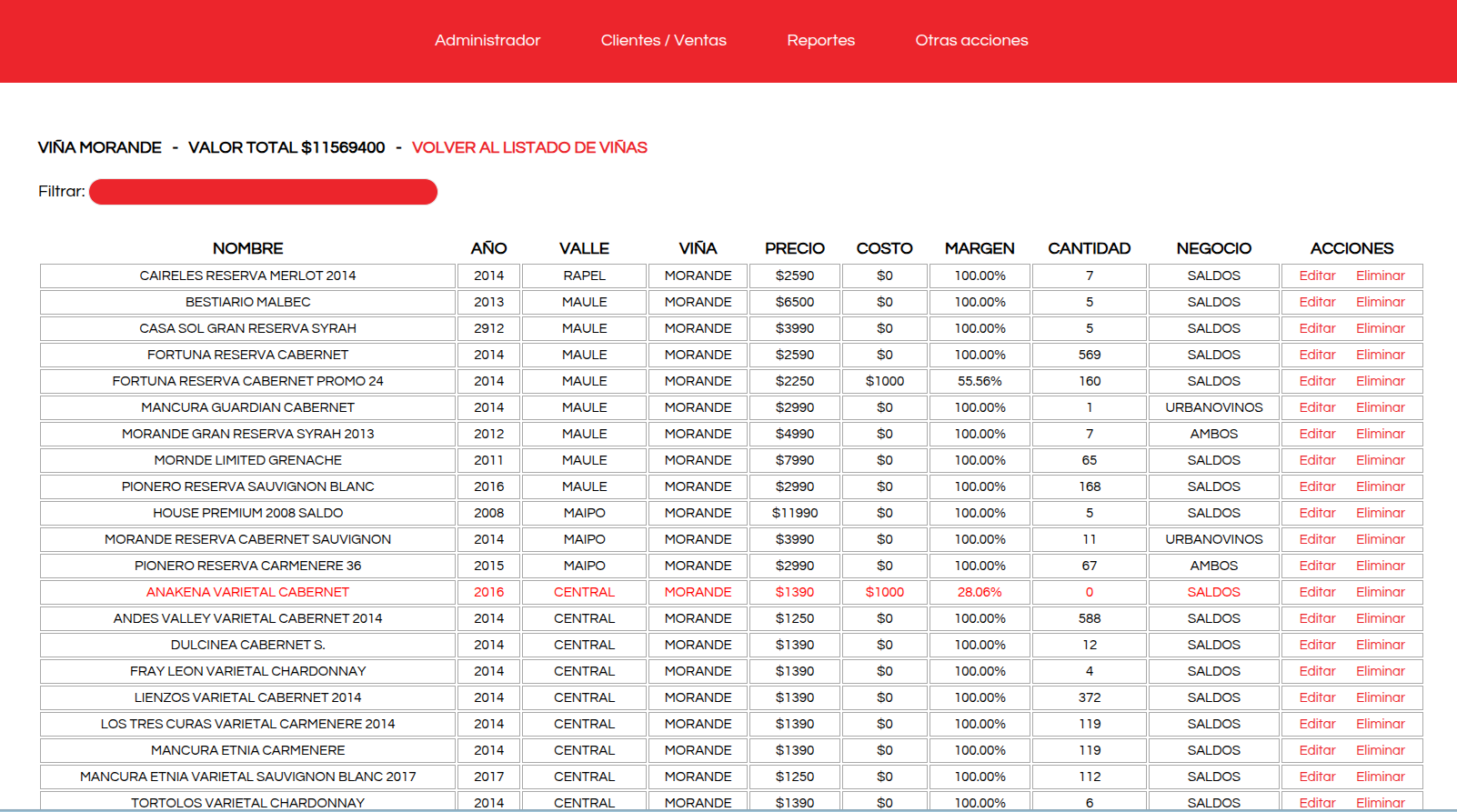Click the CANTIDAD column header
Screen dimensions: 1457x812
[x=1090, y=248]
